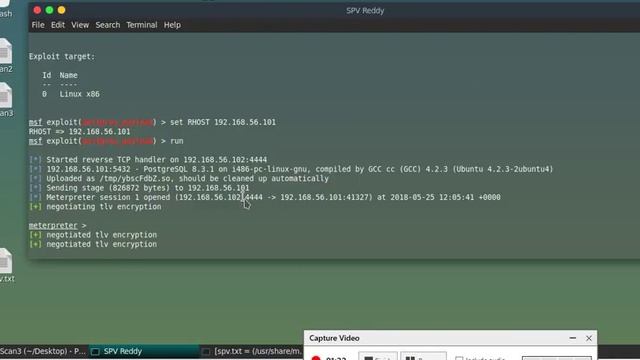Image resolution: width=640 pixels, height=360 pixels.
Task: Open the Search menu
Action: point(108,25)
